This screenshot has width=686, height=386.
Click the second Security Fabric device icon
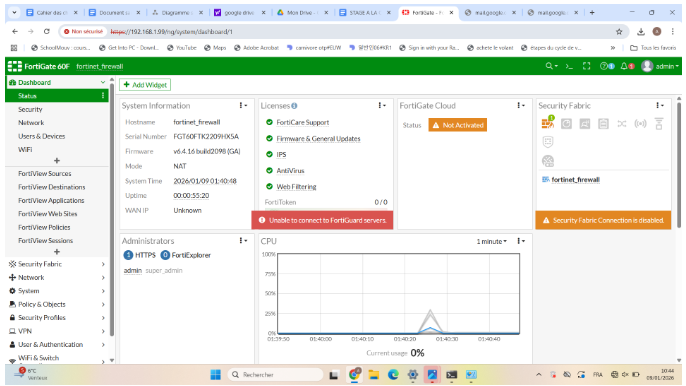click(x=567, y=124)
